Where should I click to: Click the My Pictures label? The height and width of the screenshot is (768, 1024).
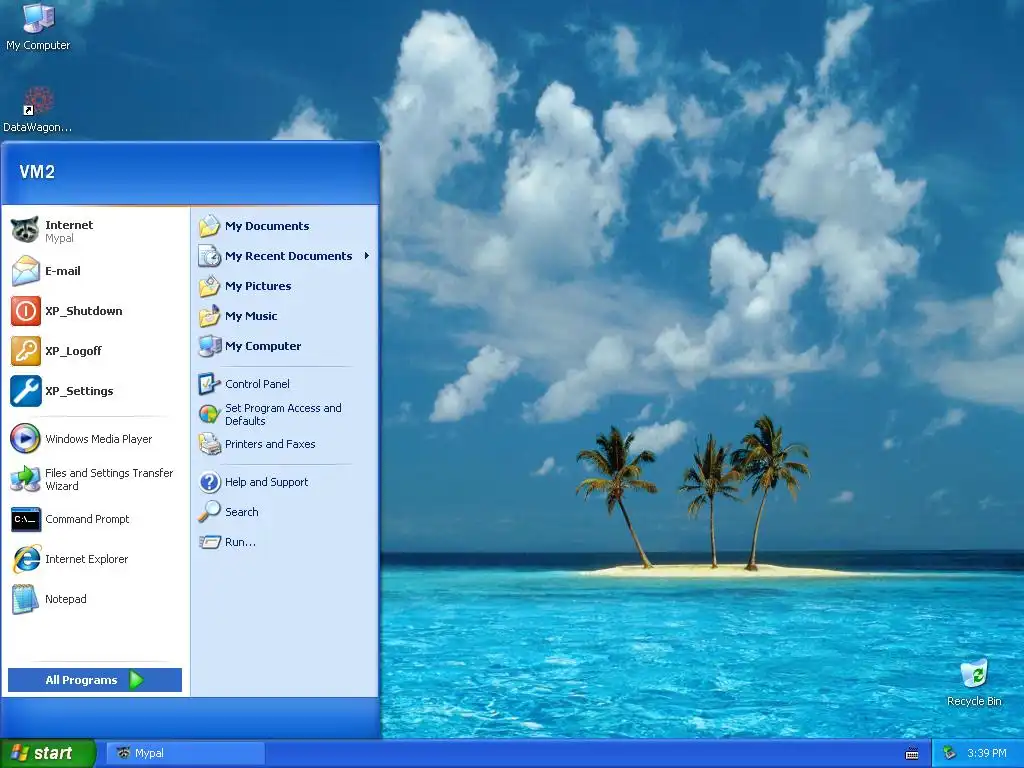258,286
